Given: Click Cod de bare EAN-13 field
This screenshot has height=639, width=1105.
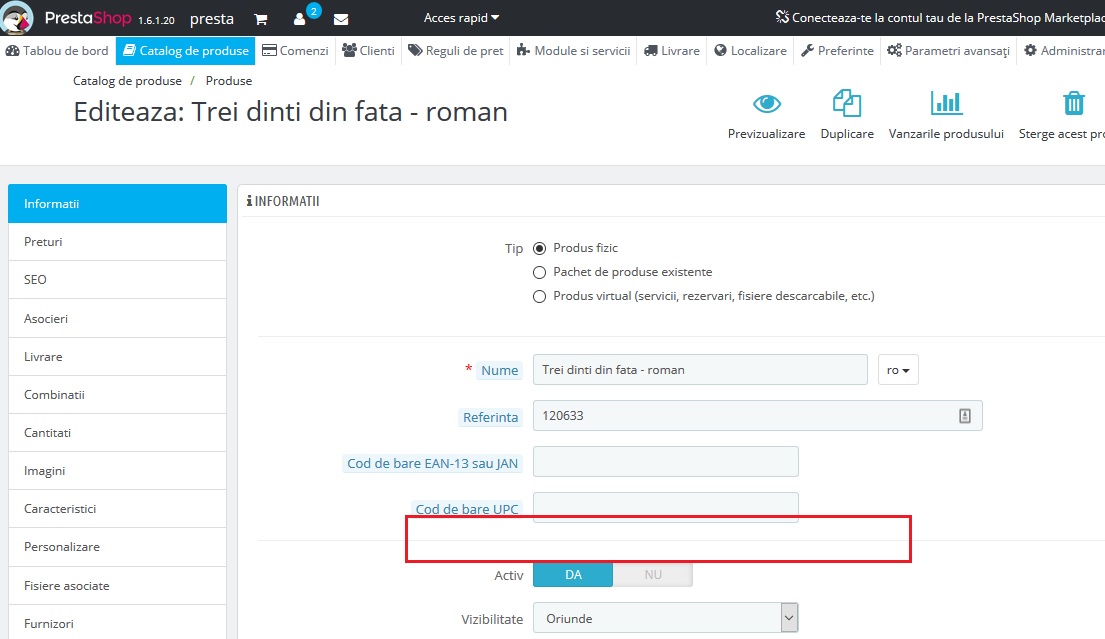Looking at the screenshot, I should point(665,461).
